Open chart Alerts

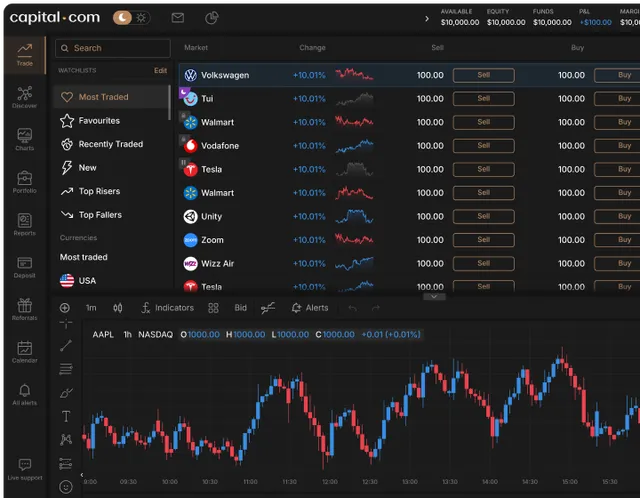point(310,308)
